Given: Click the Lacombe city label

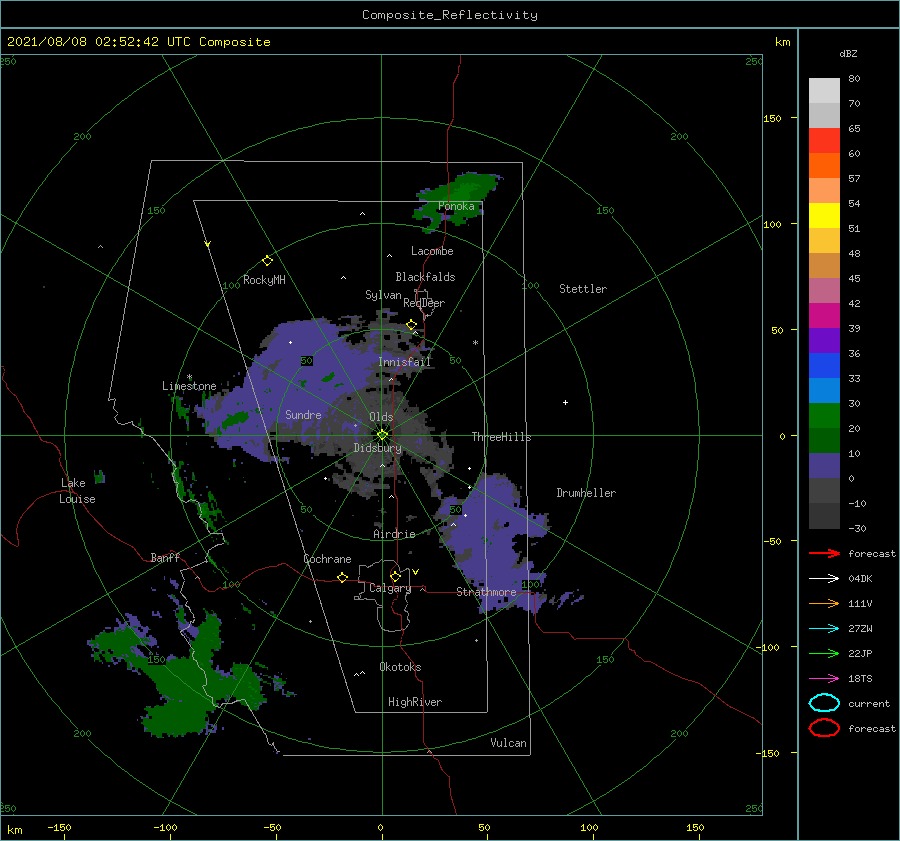Looking at the screenshot, I should pyautogui.click(x=432, y=251).
